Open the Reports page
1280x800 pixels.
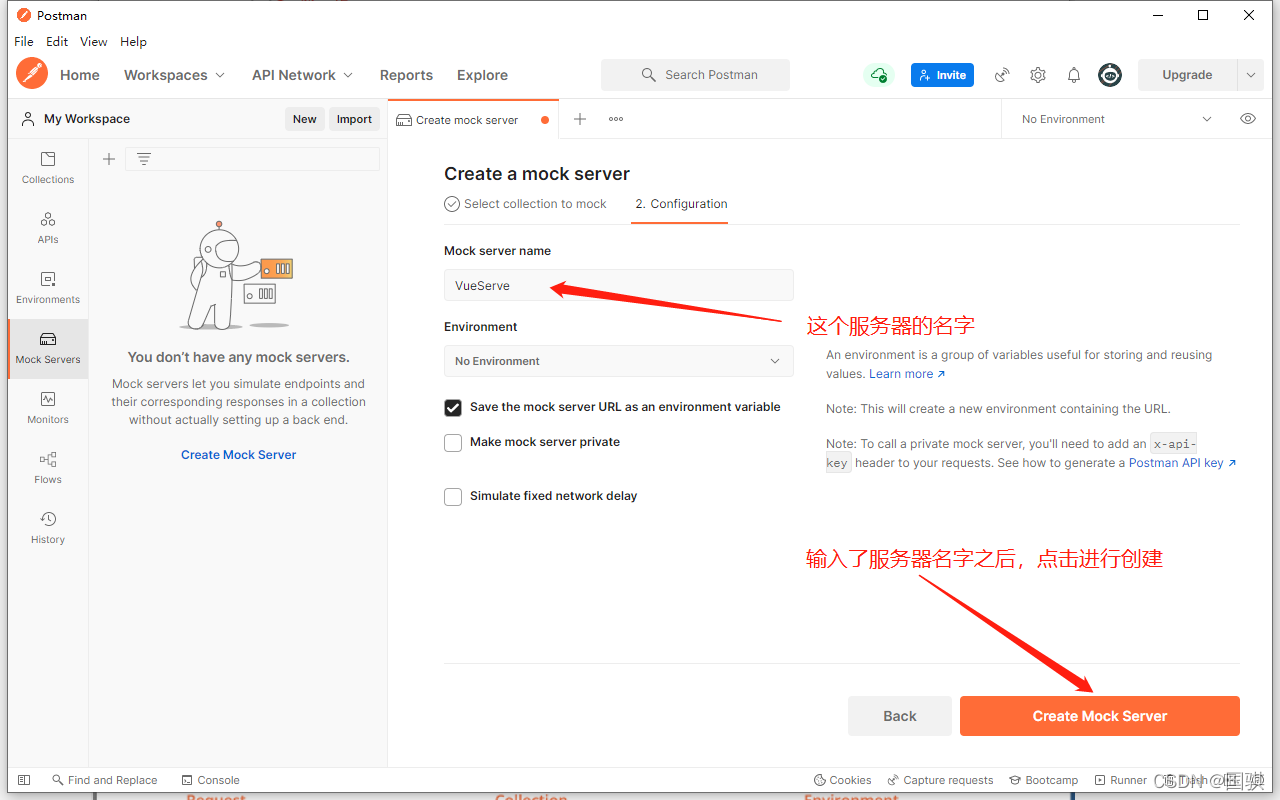(406, 75)
